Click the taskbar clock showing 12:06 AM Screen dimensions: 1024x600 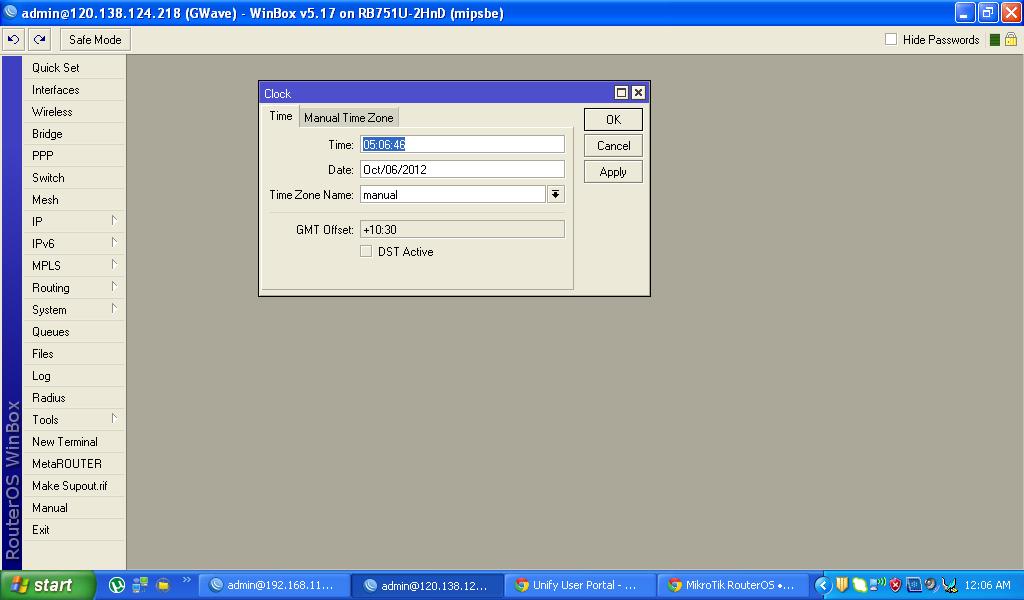pos(987,586)
